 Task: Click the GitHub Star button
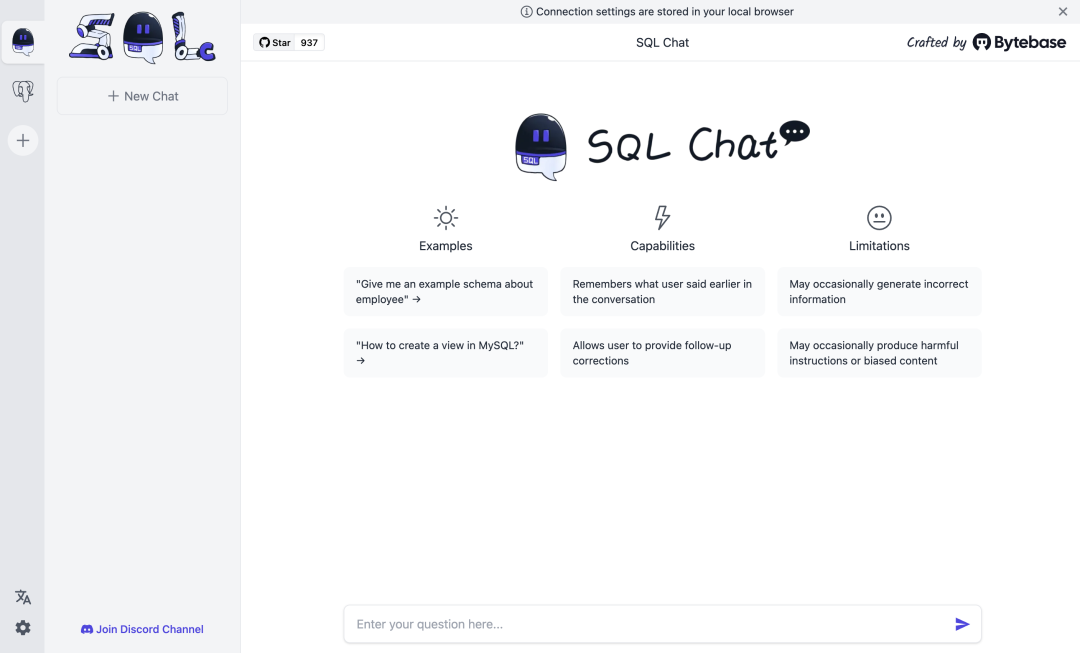tap(275, 43)
